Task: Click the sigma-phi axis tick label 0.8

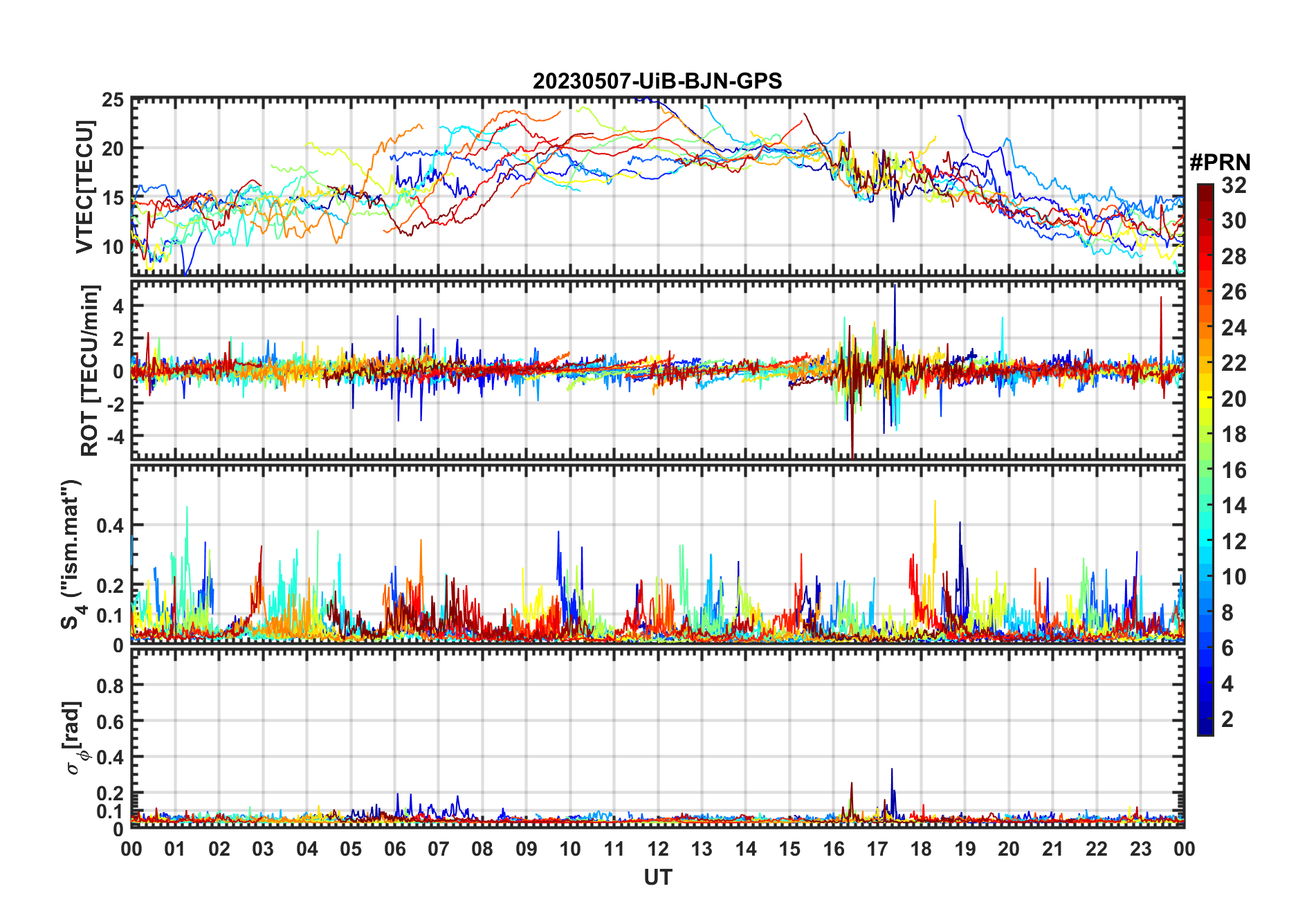Action: tap(111, 686)
